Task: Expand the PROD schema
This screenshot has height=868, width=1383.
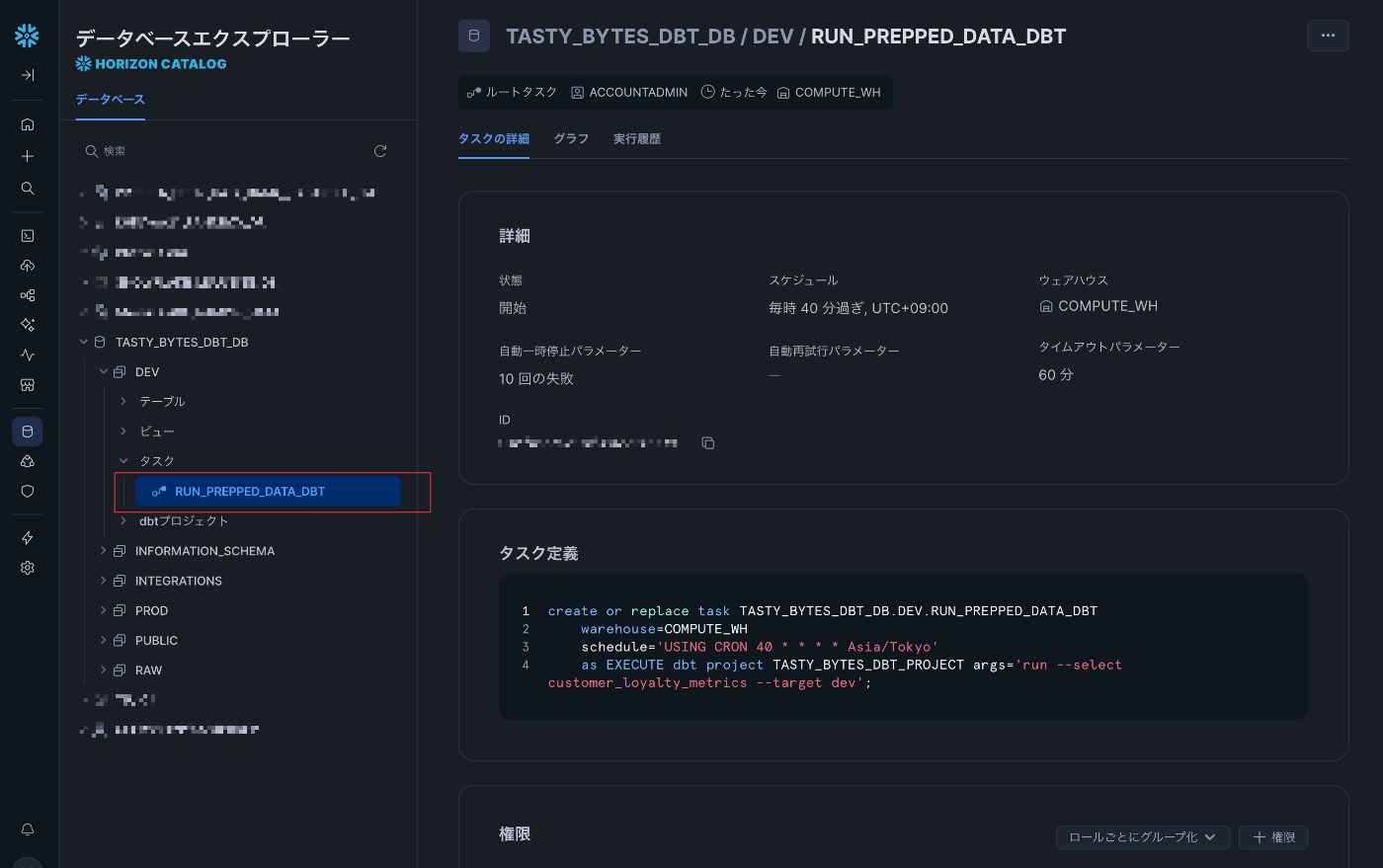Action: (104, 610)
